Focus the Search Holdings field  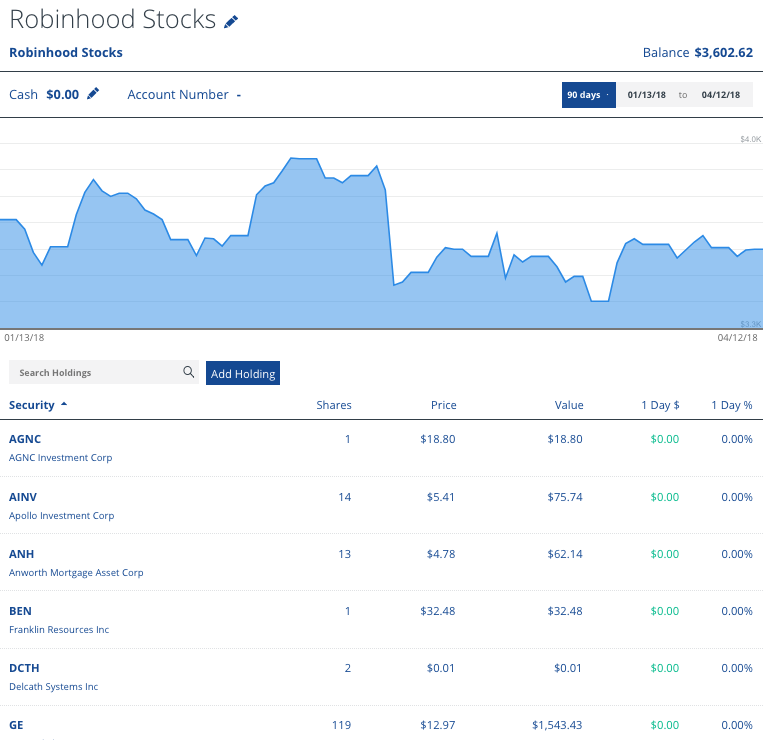104,372
